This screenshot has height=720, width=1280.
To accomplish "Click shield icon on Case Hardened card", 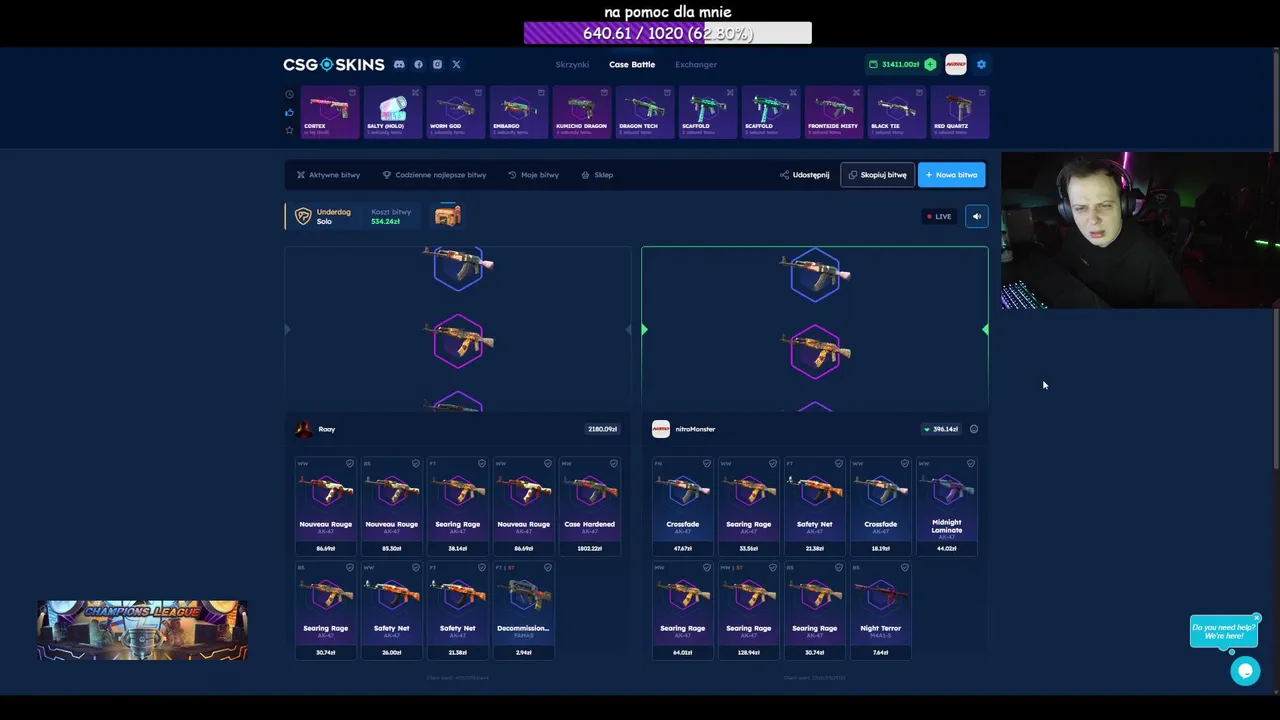I will click(x=613, y=464).
